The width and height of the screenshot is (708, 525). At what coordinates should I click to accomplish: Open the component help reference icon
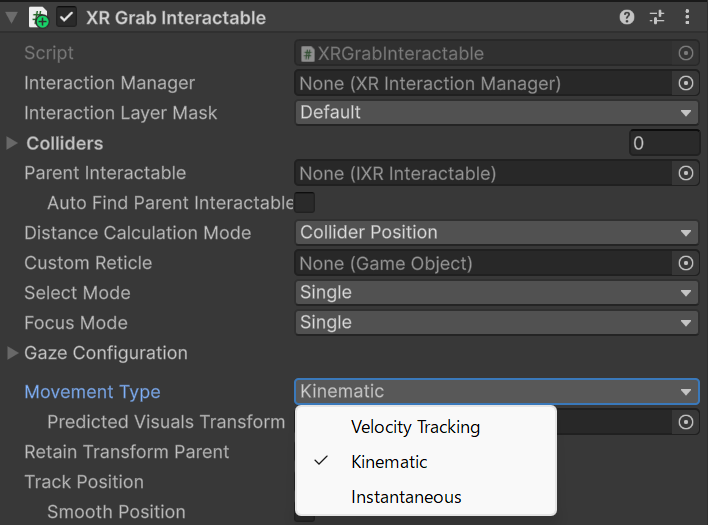[627, 17]
